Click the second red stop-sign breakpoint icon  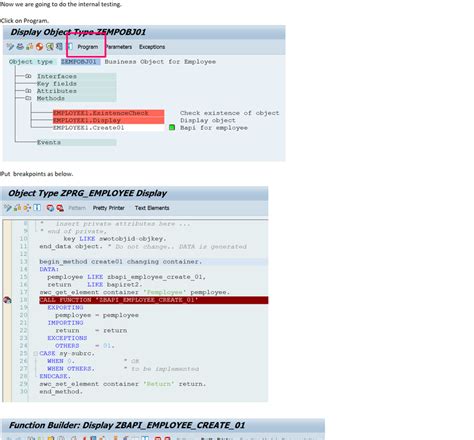[x=60, y=208]
